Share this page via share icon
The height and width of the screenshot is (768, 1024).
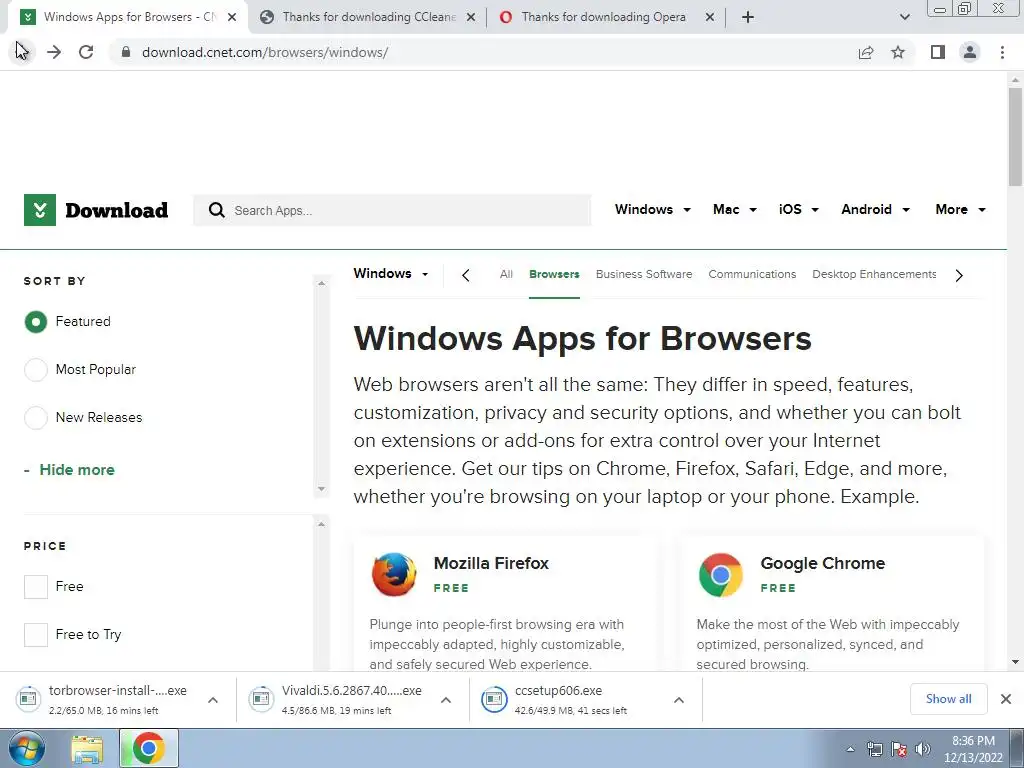(x=866, y=52)
